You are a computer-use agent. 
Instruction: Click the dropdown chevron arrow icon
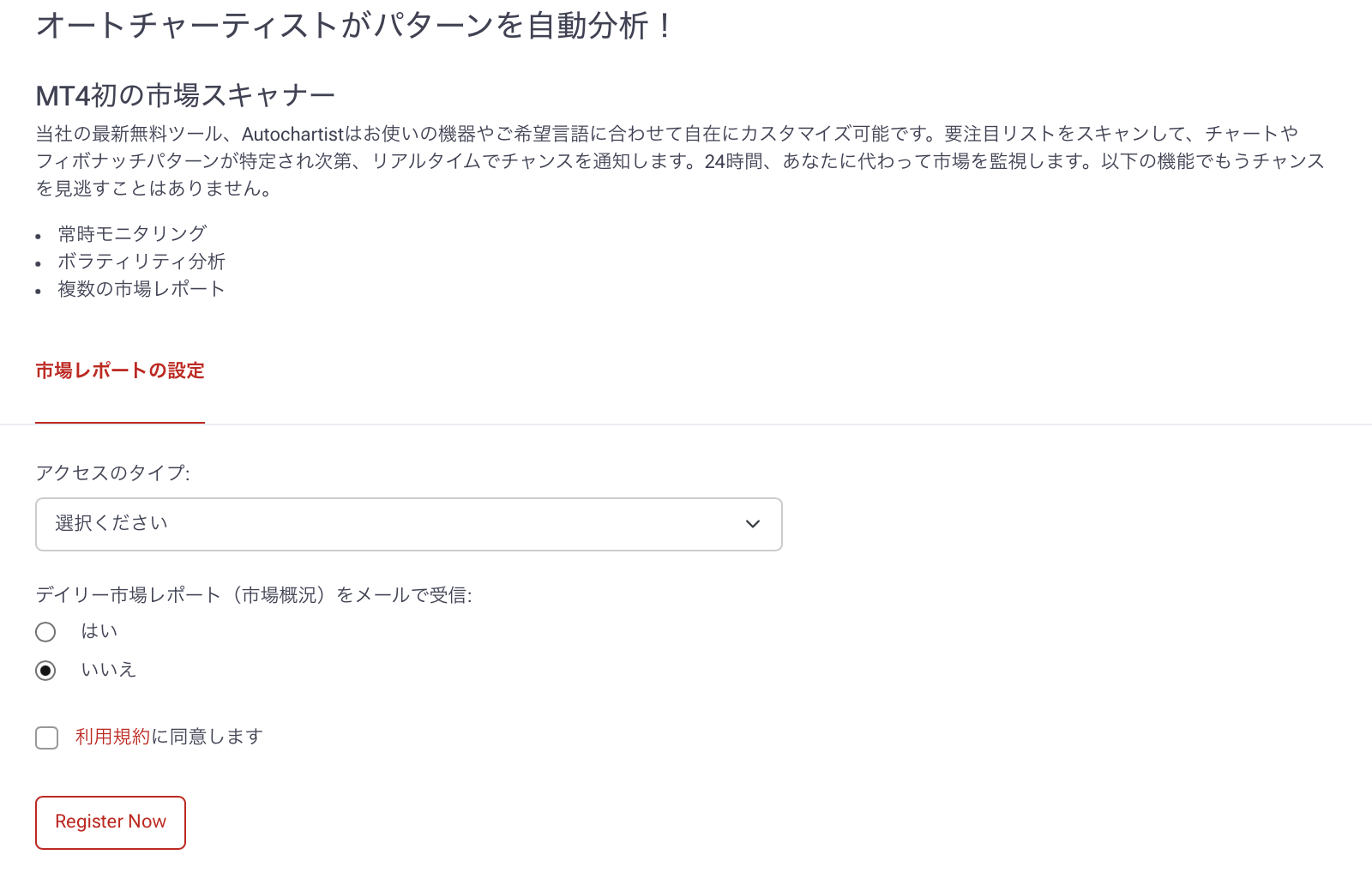tap(753, 524)
